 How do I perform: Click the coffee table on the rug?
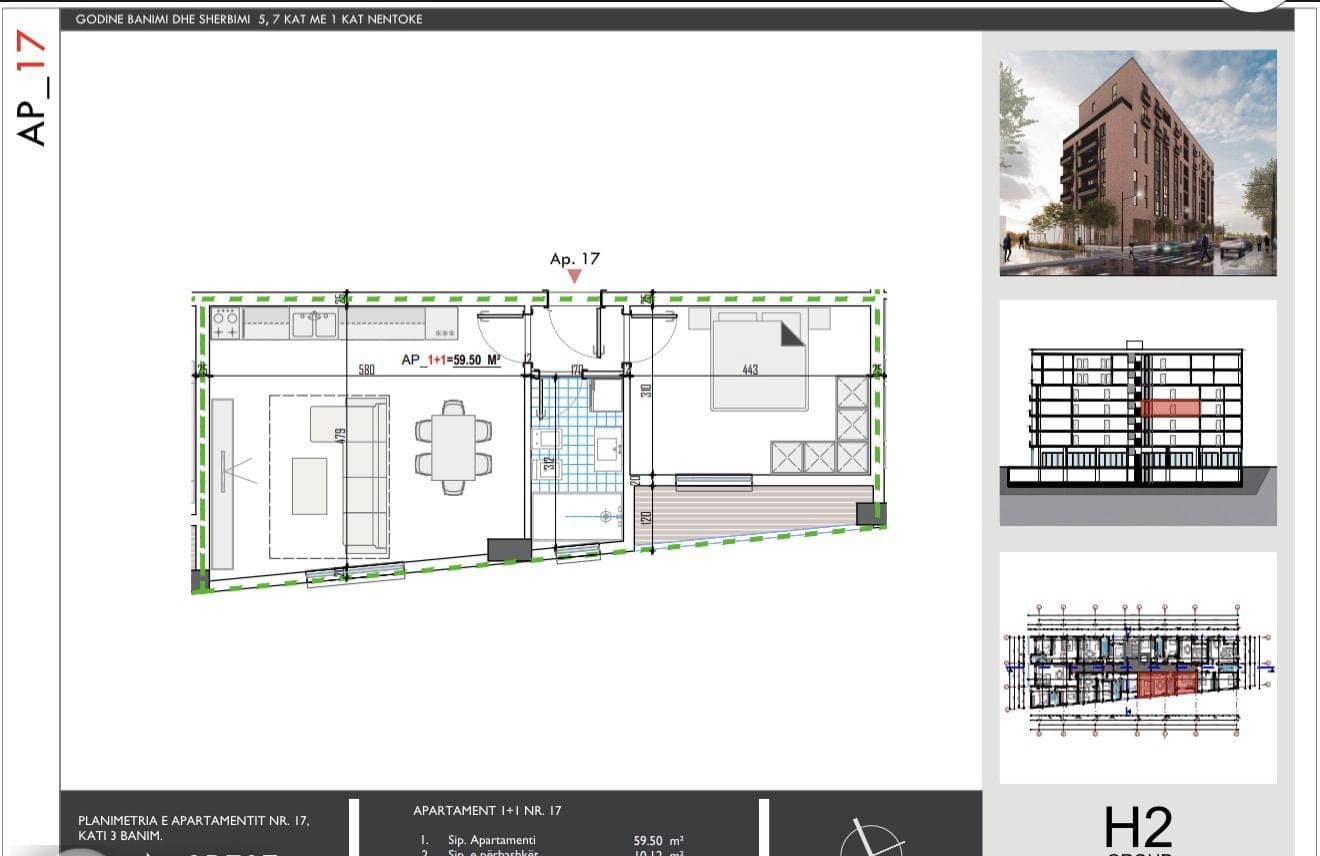(310, 486)
